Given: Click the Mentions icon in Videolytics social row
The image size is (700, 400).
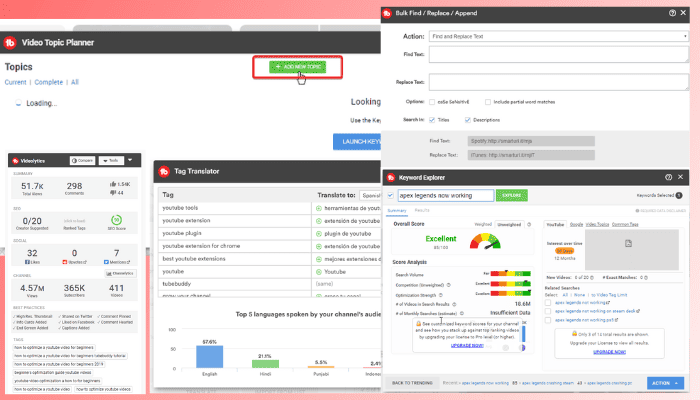Looking at the screenshot, I should tap(106, 262).
